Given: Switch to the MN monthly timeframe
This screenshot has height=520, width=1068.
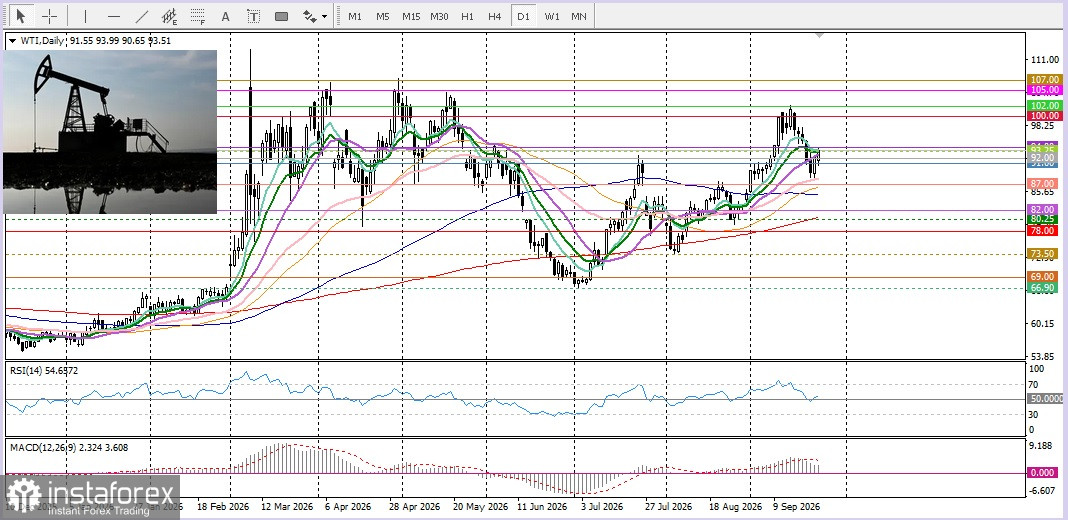Looking at the screenshot, I should 579,16.
